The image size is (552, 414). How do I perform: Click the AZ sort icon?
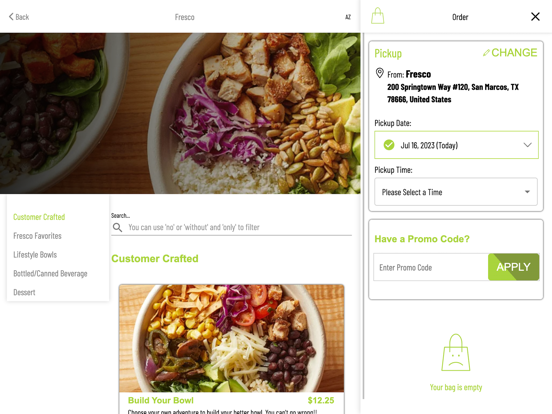[x=348, y=17]
